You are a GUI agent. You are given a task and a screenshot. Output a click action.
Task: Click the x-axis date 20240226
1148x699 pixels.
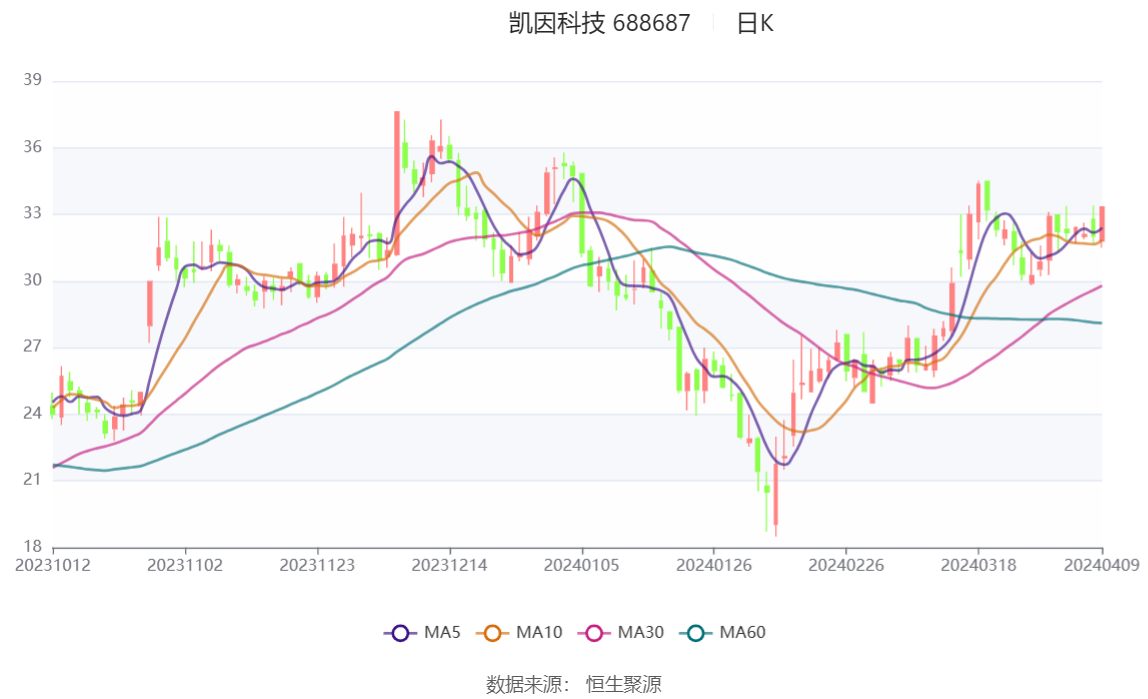pos(846,566)
